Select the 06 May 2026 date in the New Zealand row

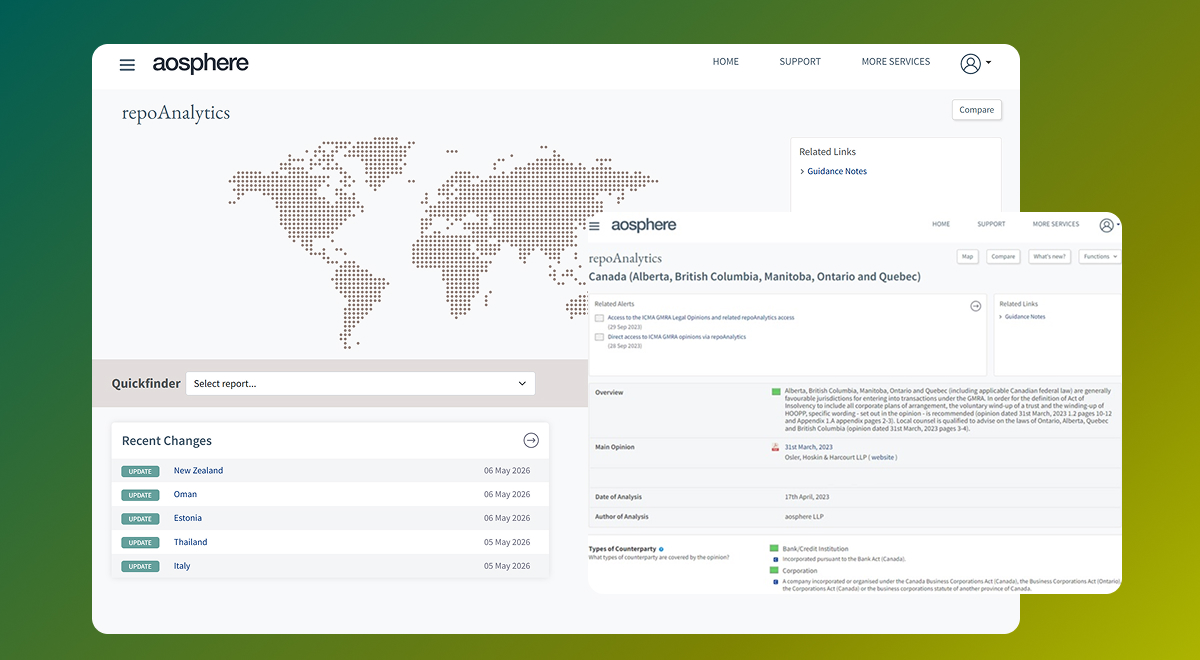click(x=507, y=471)
